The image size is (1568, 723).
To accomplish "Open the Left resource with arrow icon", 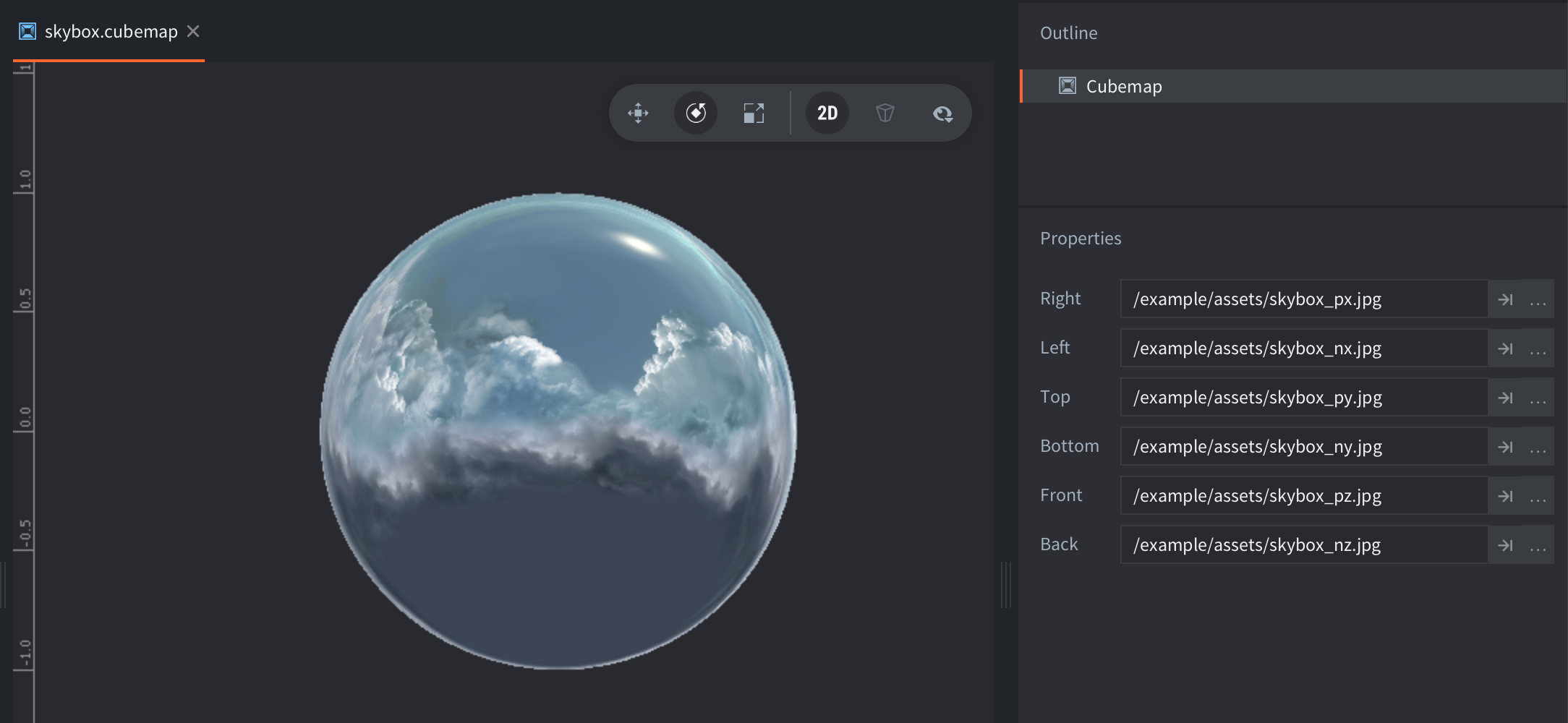I will coord(1506,348).
